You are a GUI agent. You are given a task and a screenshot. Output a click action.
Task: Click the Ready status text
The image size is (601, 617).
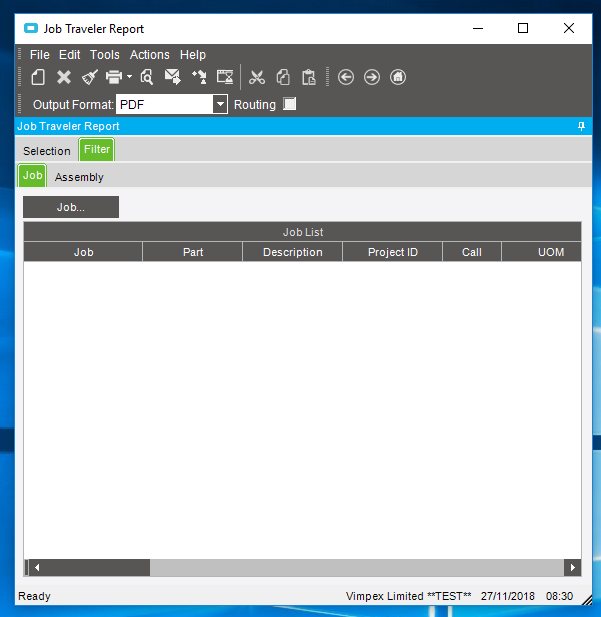(x=35, y=596)
